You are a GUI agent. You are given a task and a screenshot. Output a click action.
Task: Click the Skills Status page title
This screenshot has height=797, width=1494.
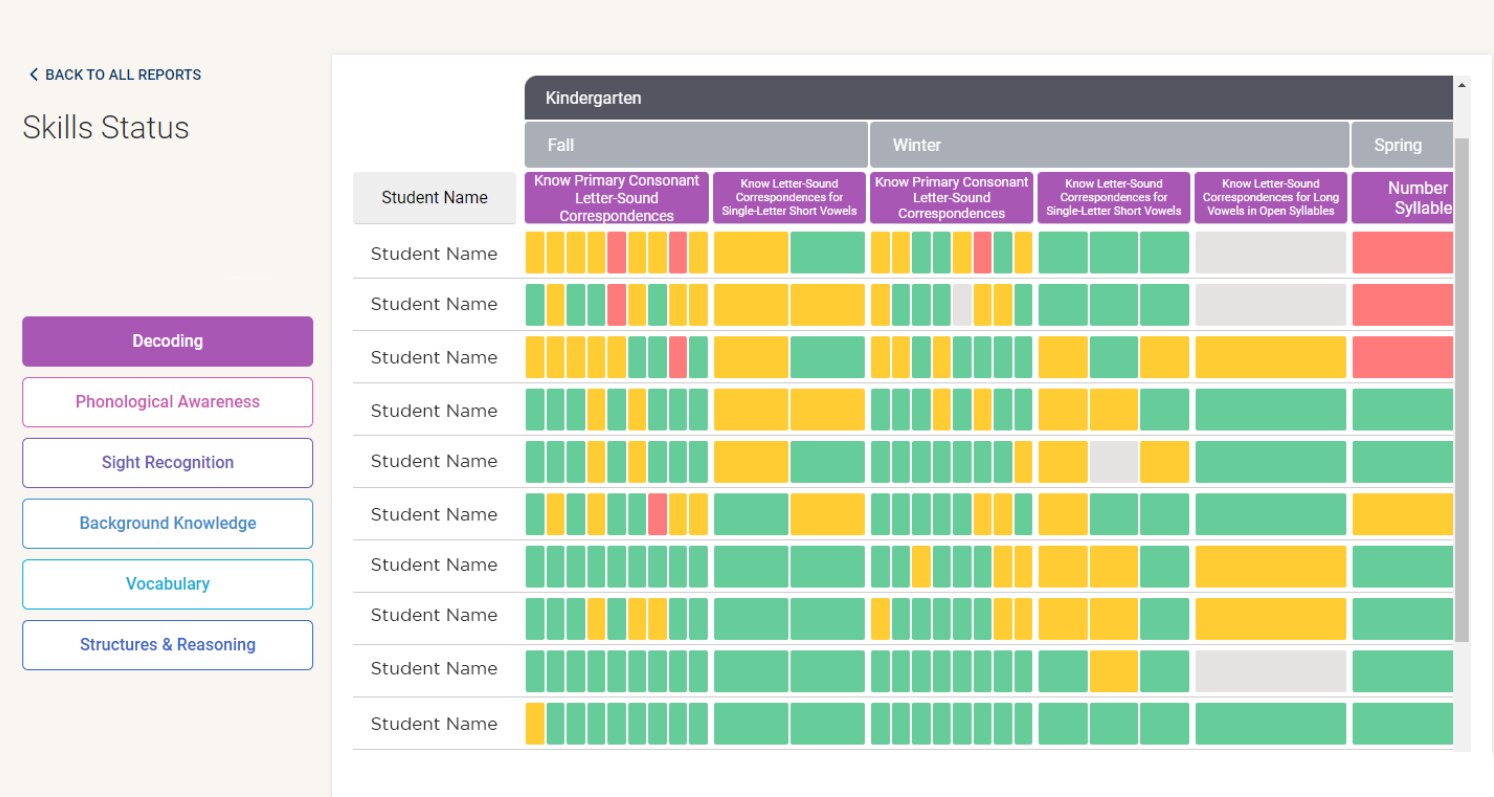click(106, 128)
